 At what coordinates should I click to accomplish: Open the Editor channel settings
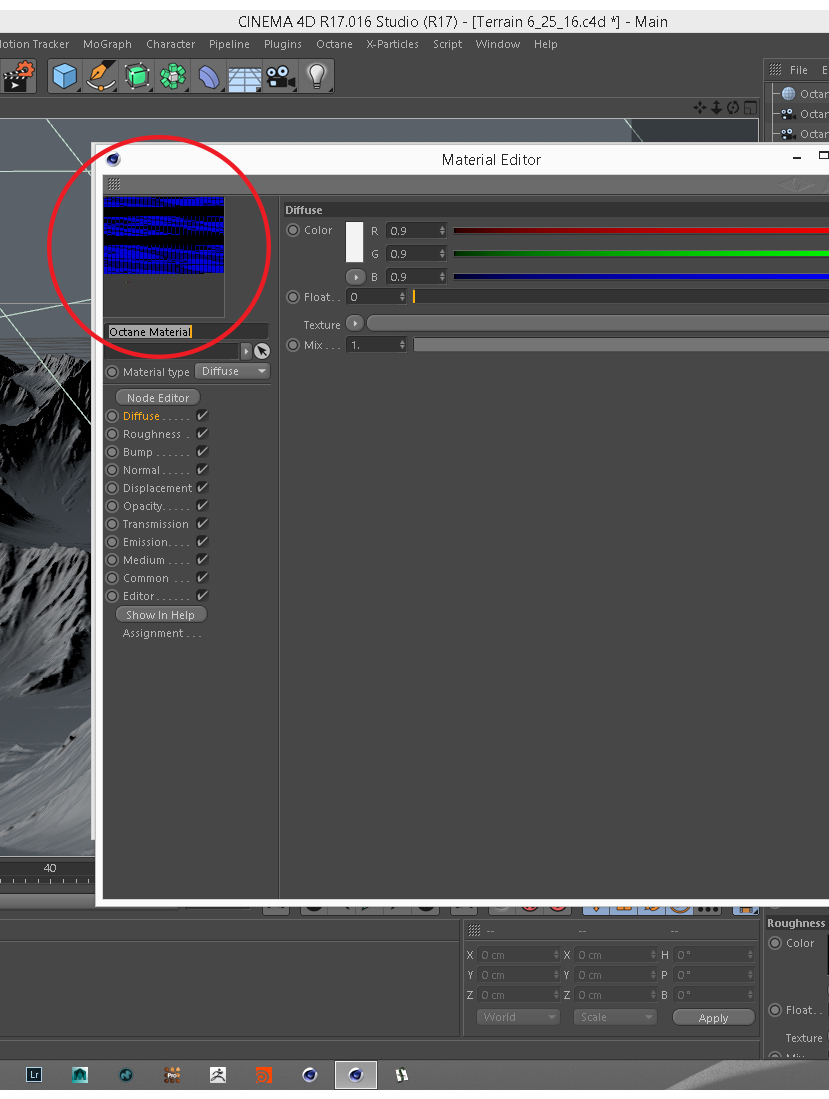[139, 596]
